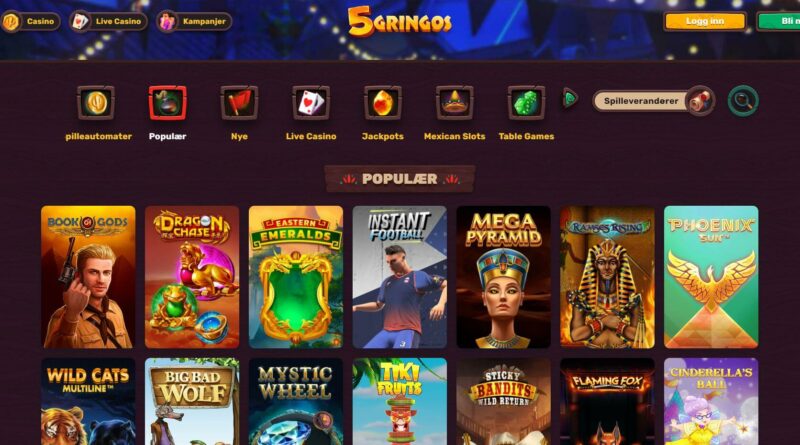
Task: Open the Kampanjer promotions menu item
Action: 194,21
